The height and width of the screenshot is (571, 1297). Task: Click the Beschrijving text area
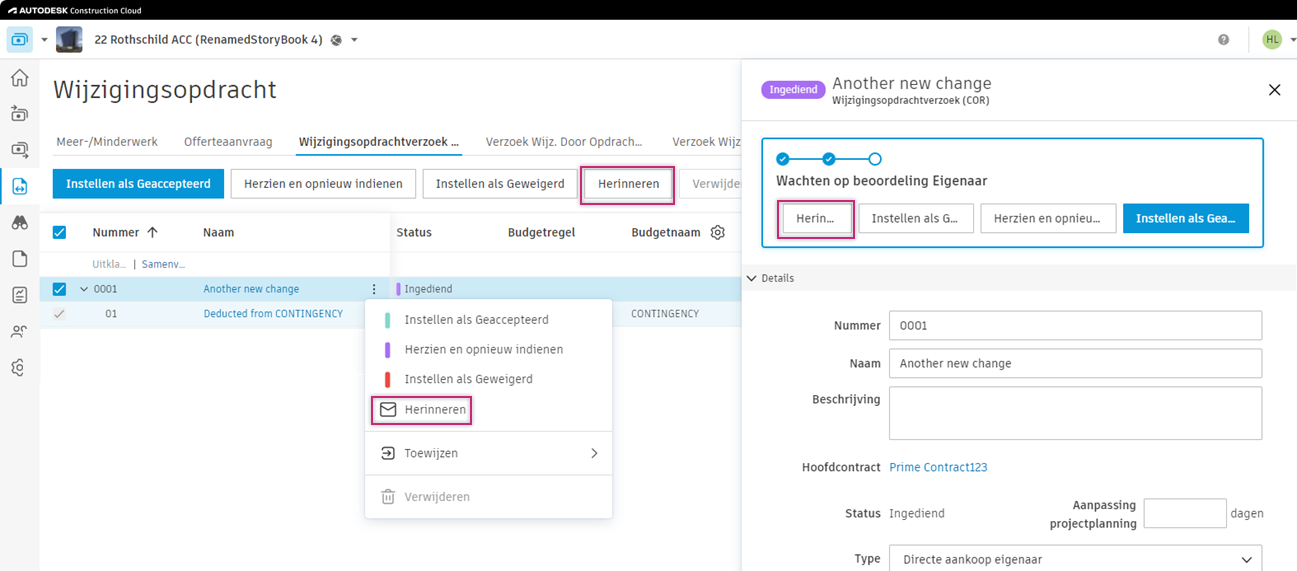(x=1075, y=413)
